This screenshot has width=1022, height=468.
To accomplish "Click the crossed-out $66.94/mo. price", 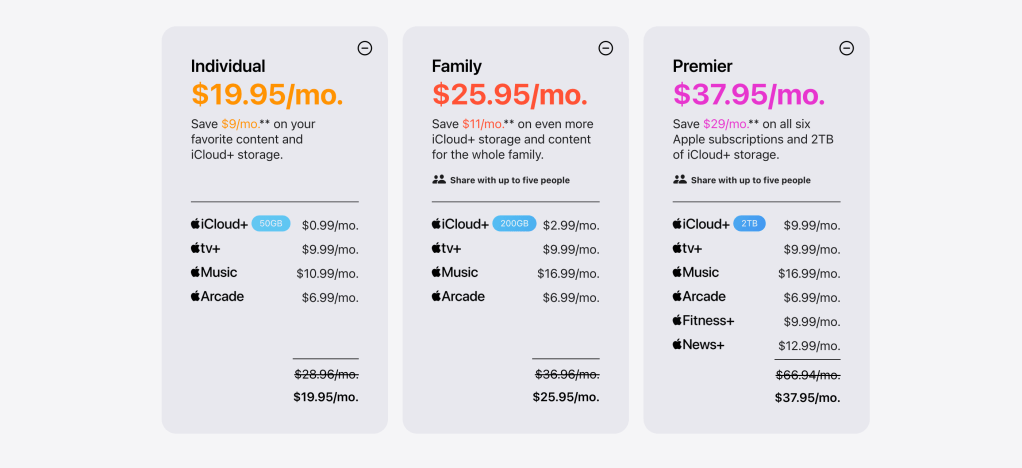I will pyautogui.click(x=807, y=374).
